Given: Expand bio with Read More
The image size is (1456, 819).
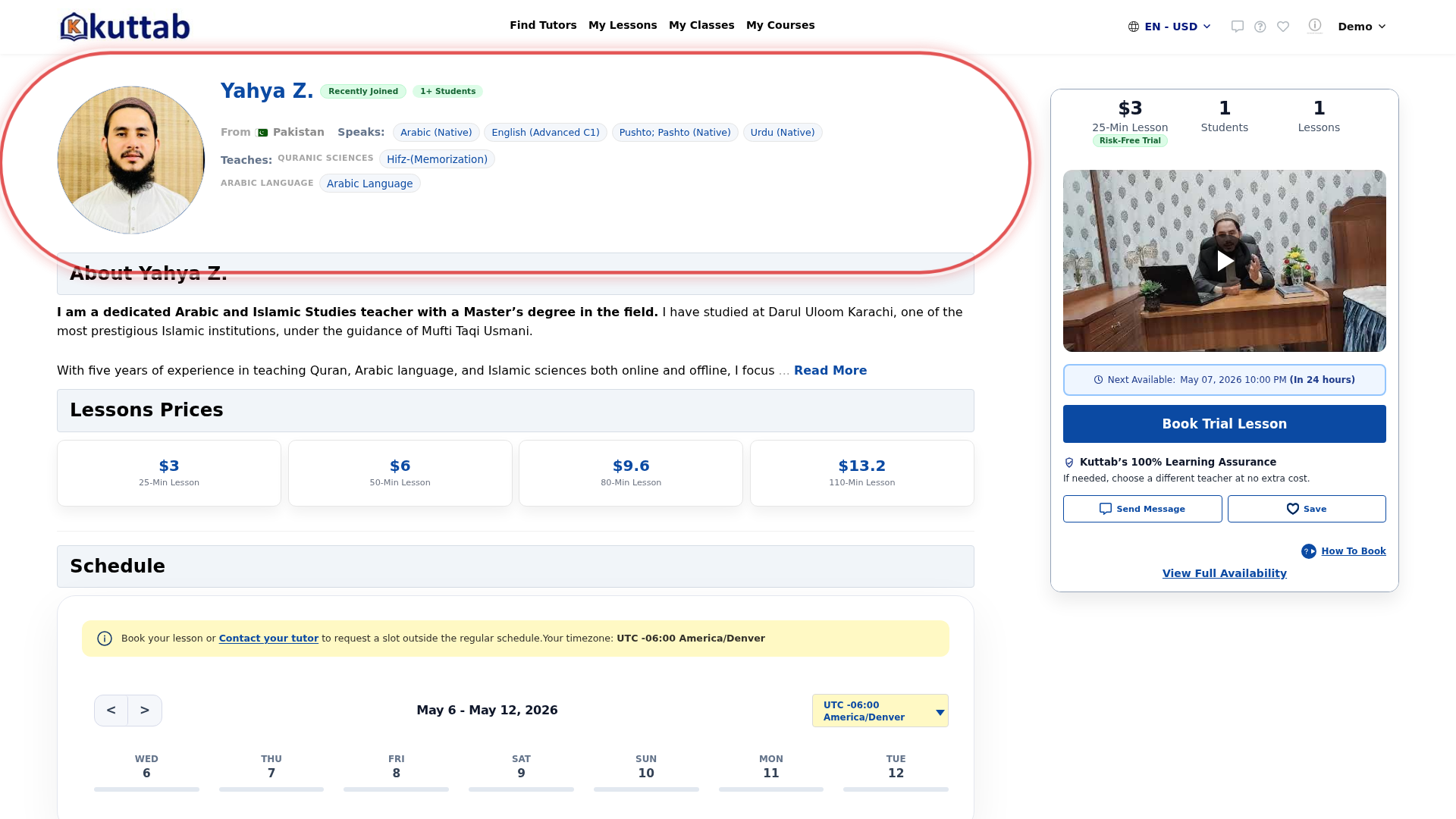Looking at the screenshot, I should click(x=830, y=371).
